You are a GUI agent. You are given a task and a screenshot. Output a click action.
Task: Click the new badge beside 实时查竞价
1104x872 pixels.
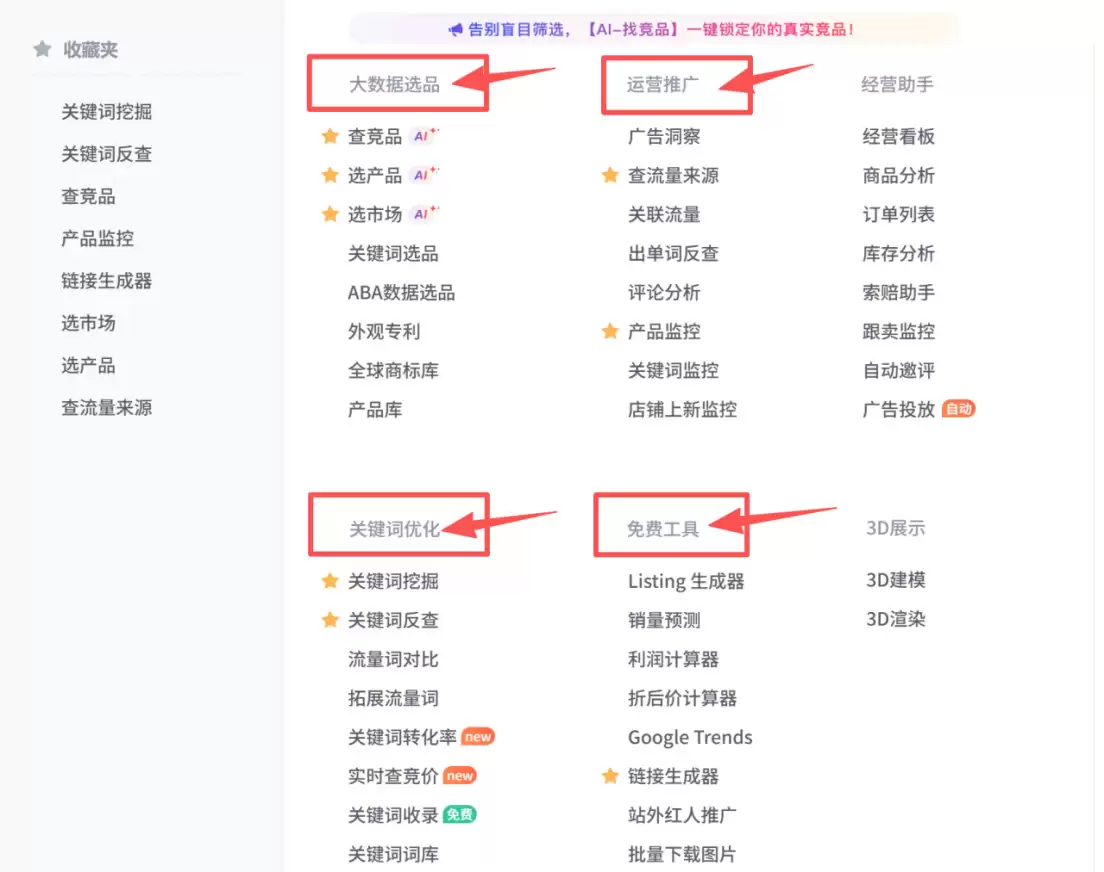[x=460, y=775]
